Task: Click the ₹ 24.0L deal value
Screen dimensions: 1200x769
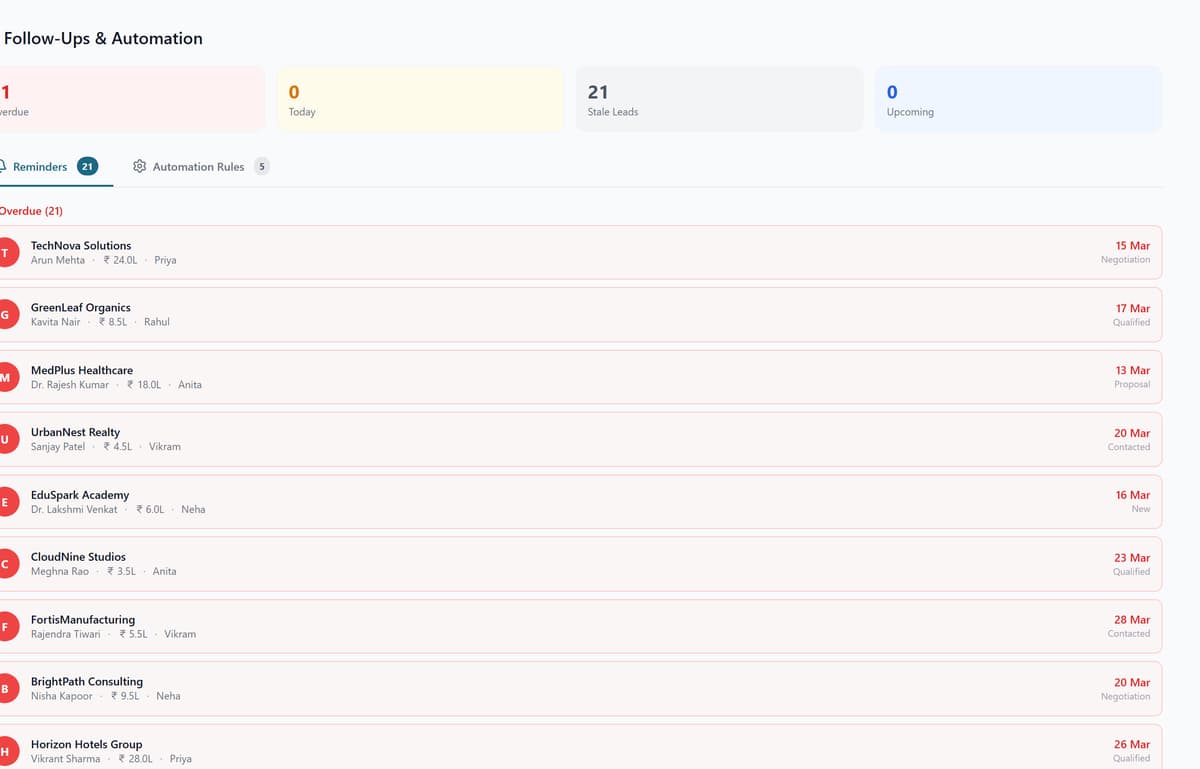Action: (121, 260)
